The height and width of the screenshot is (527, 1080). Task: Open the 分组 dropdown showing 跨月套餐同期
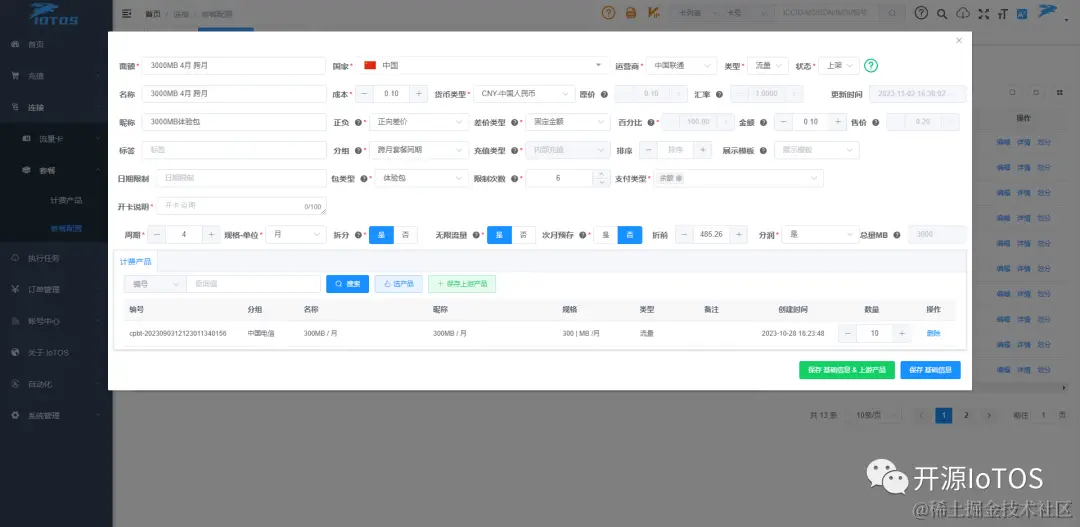tap(419, 150)
